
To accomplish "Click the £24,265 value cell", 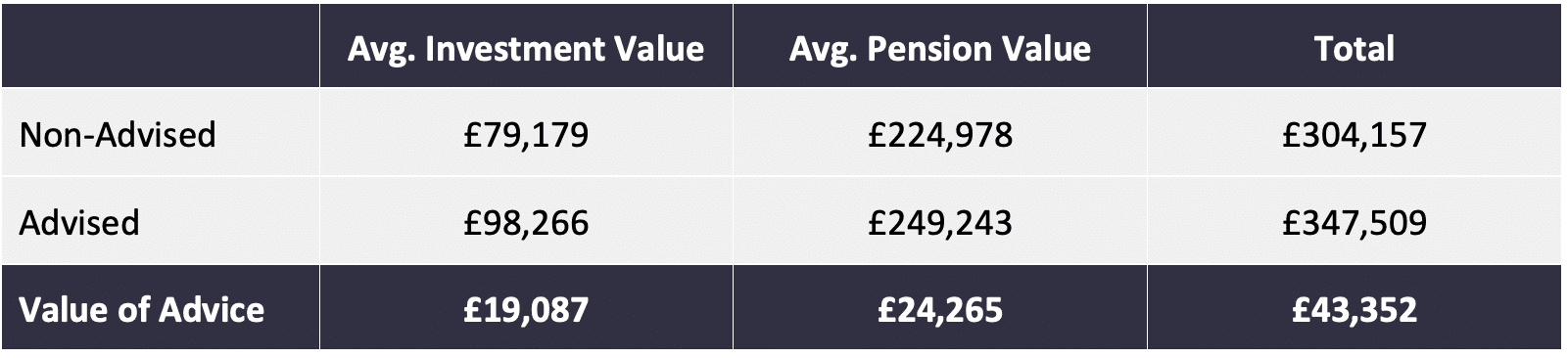I will [x=940, y=311].
